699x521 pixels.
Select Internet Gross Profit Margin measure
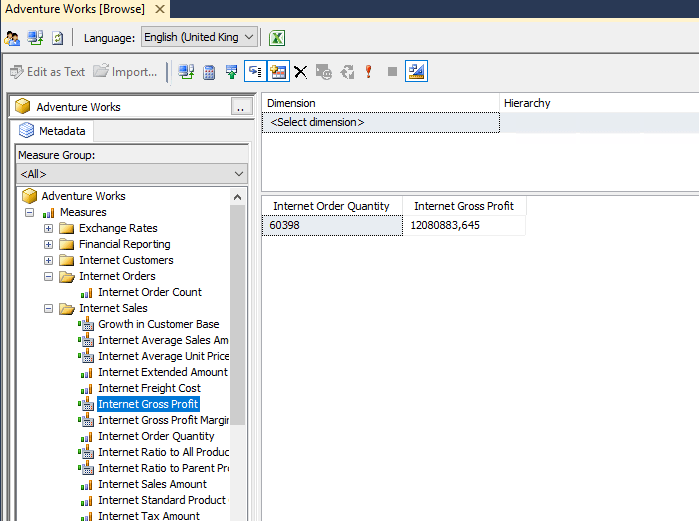[x=163, y=421]
